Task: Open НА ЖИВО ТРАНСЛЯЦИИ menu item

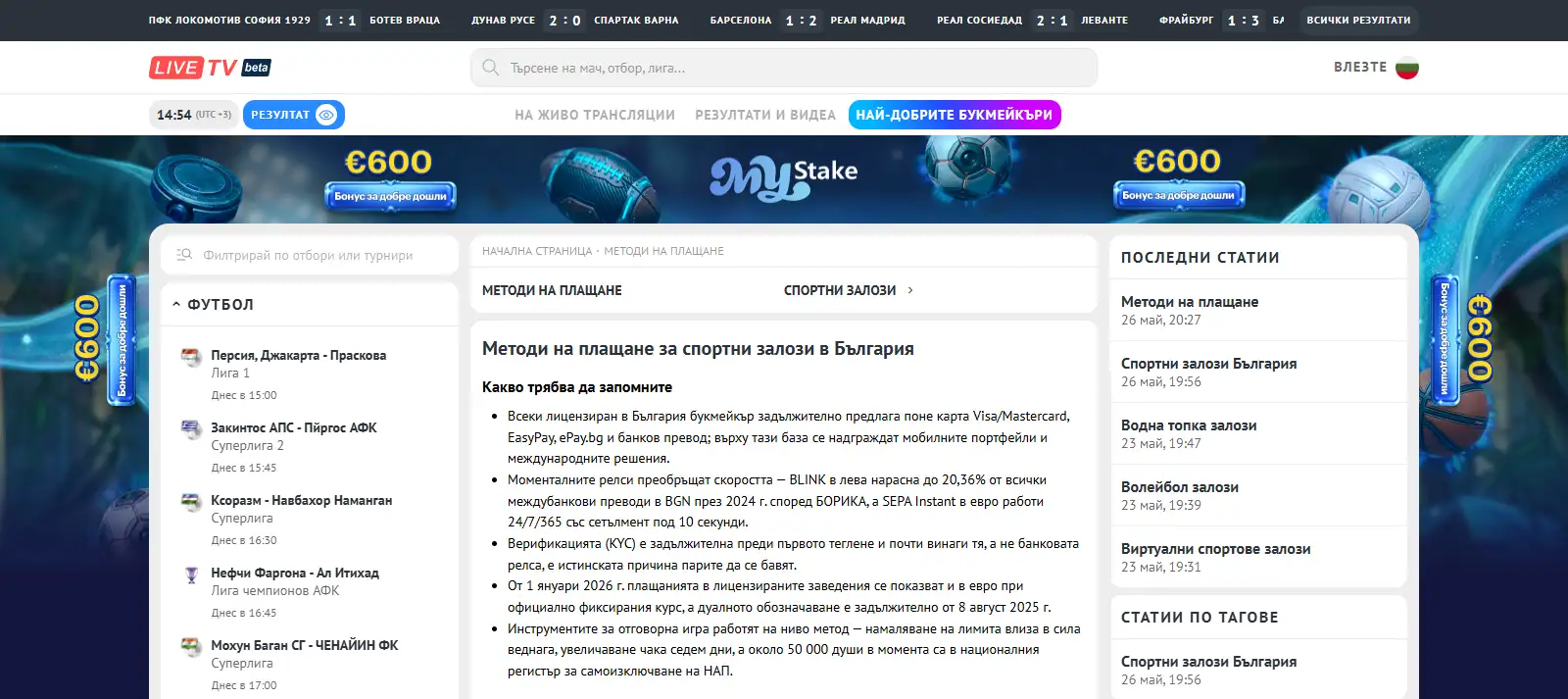Action: pyautogui.click(x=595, y=115)
